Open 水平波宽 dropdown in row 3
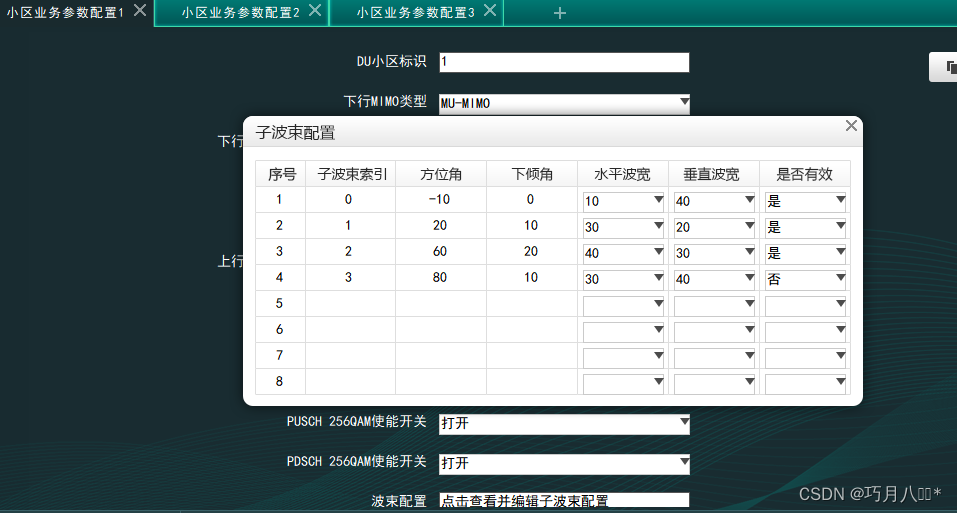 point(623,253)
